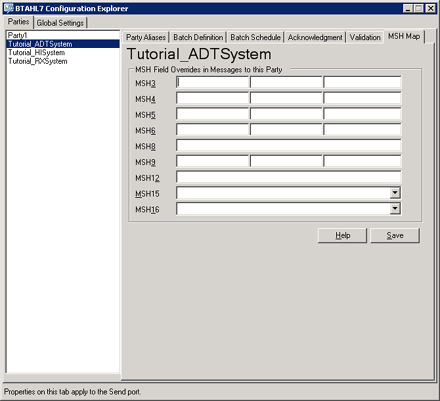440x401 pixels.
Task: Select Tutorial_HISystem party
Action: (x=63, y=53)
